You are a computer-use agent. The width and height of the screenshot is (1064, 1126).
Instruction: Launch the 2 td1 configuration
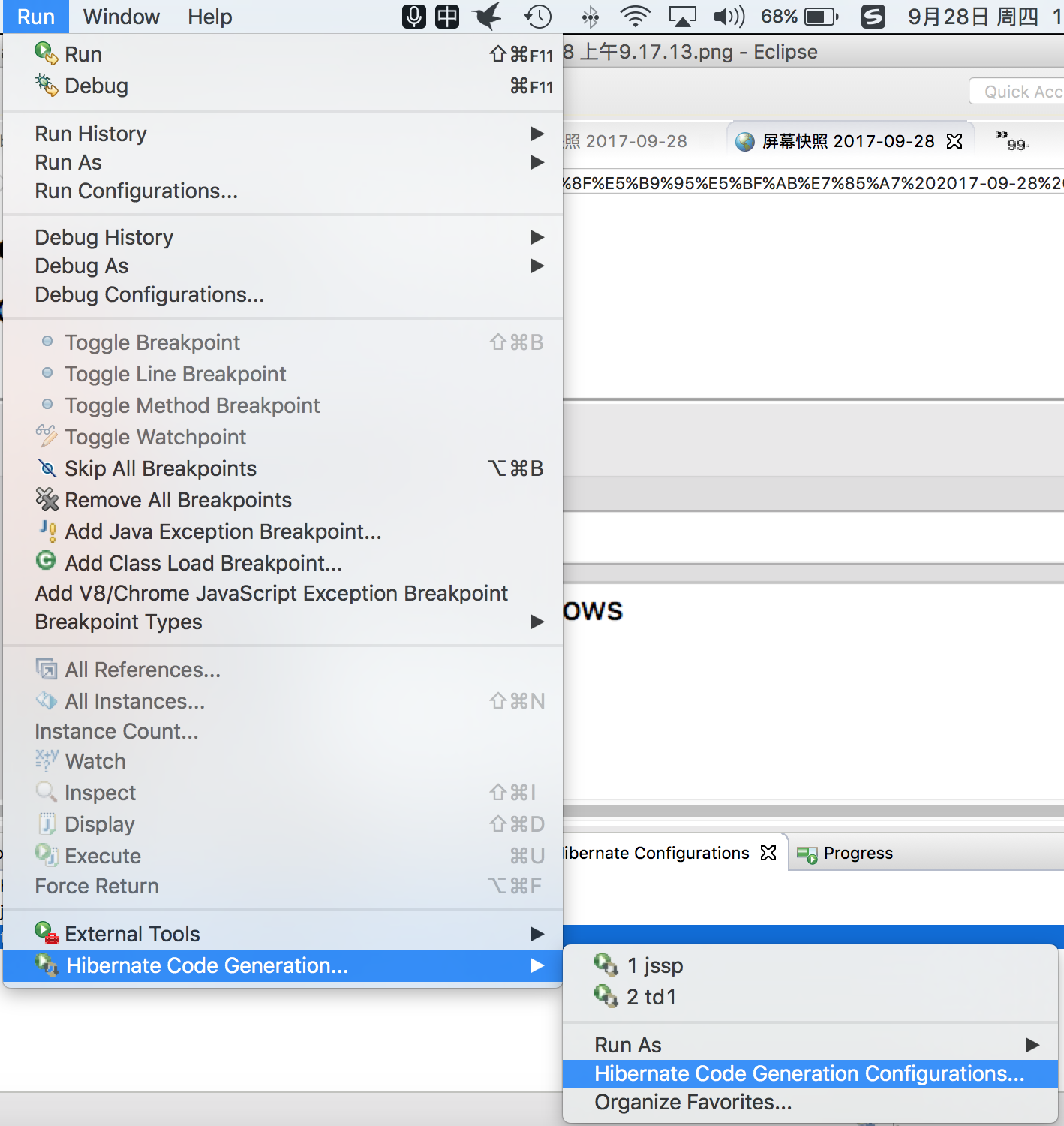click(810, 997)
